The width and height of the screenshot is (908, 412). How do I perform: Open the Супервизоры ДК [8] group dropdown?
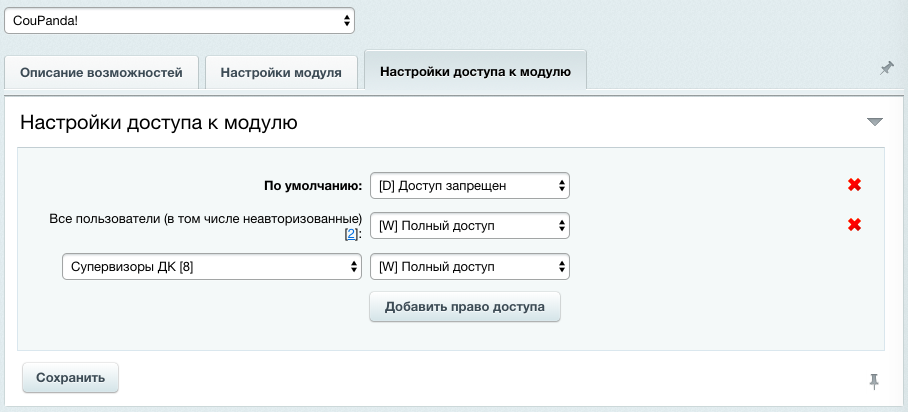point(210,267)
